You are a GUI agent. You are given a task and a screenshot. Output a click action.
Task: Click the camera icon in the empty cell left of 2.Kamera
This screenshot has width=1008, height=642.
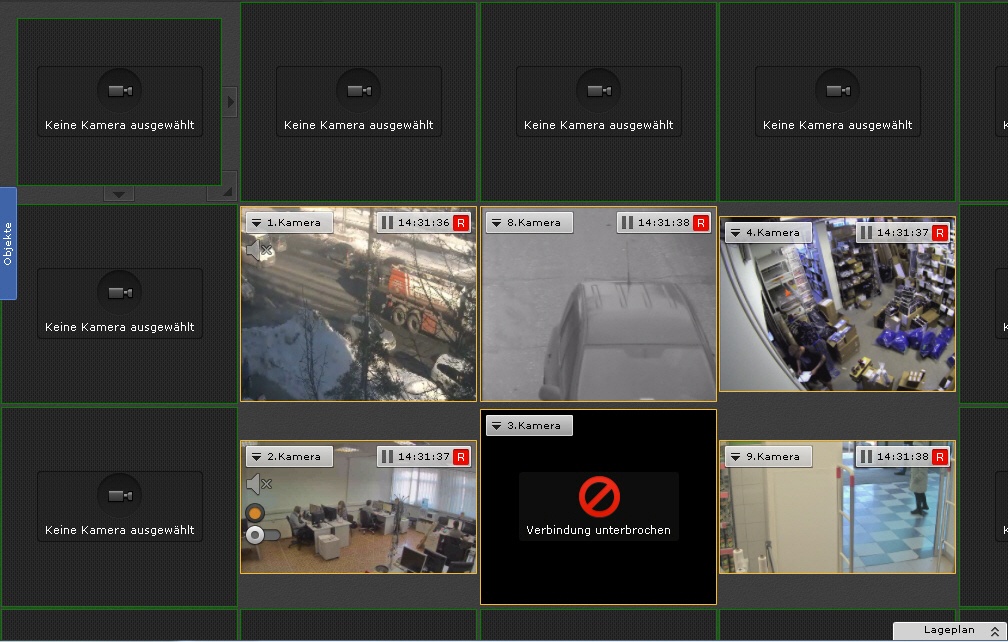[x=120, y=495]
